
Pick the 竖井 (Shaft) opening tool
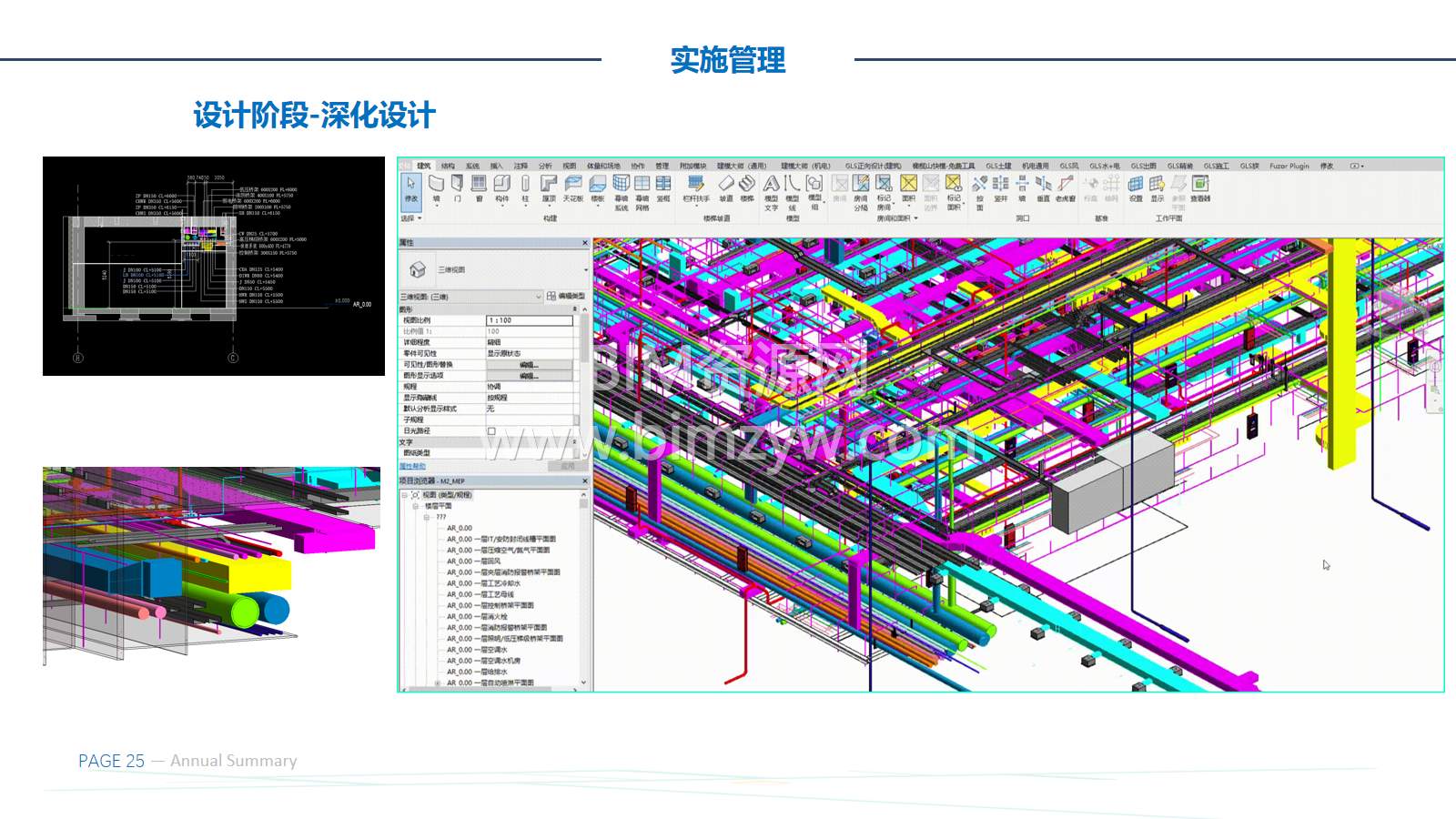(1001, 188)
